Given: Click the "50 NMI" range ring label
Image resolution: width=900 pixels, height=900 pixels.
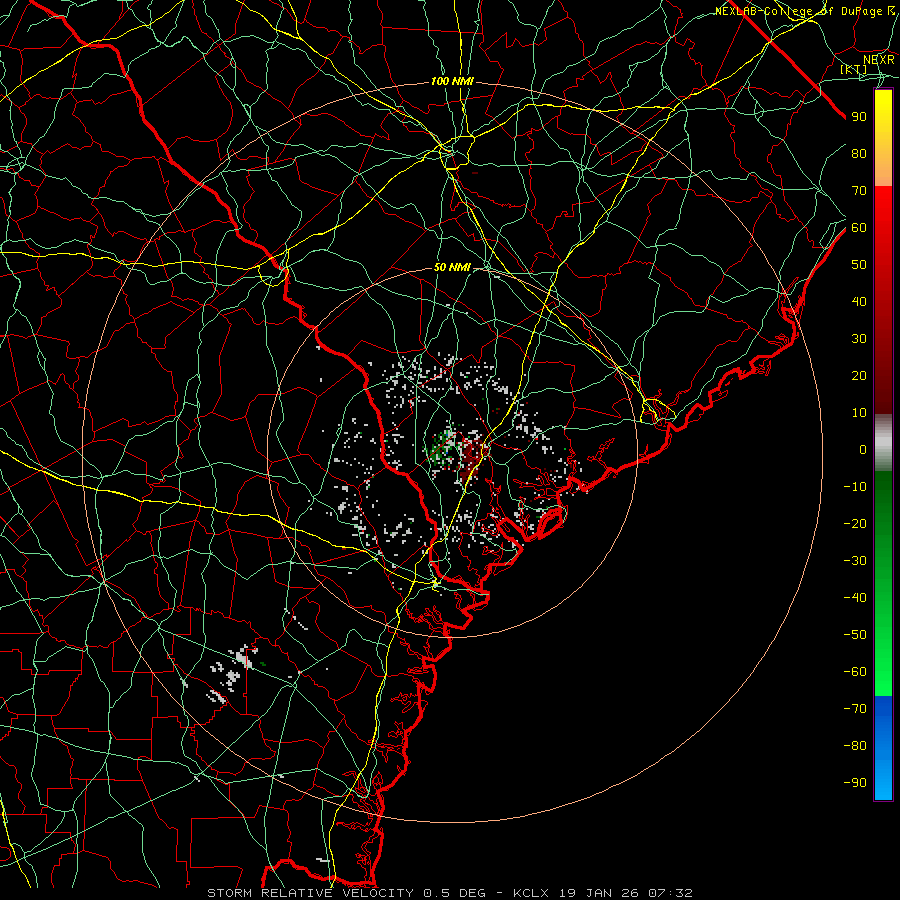Looking at the screenshot, I should pyautogui.click(x=452, y=267).
